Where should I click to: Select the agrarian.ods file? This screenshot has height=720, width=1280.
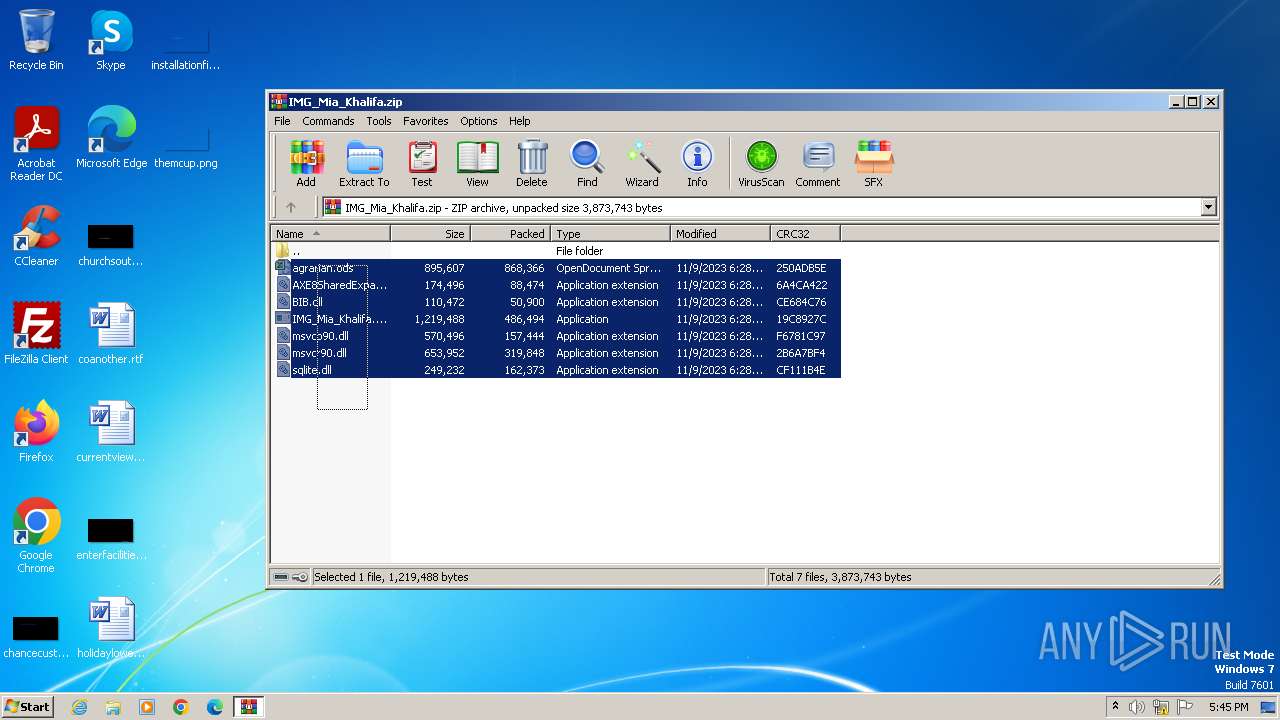pos(555,268)
